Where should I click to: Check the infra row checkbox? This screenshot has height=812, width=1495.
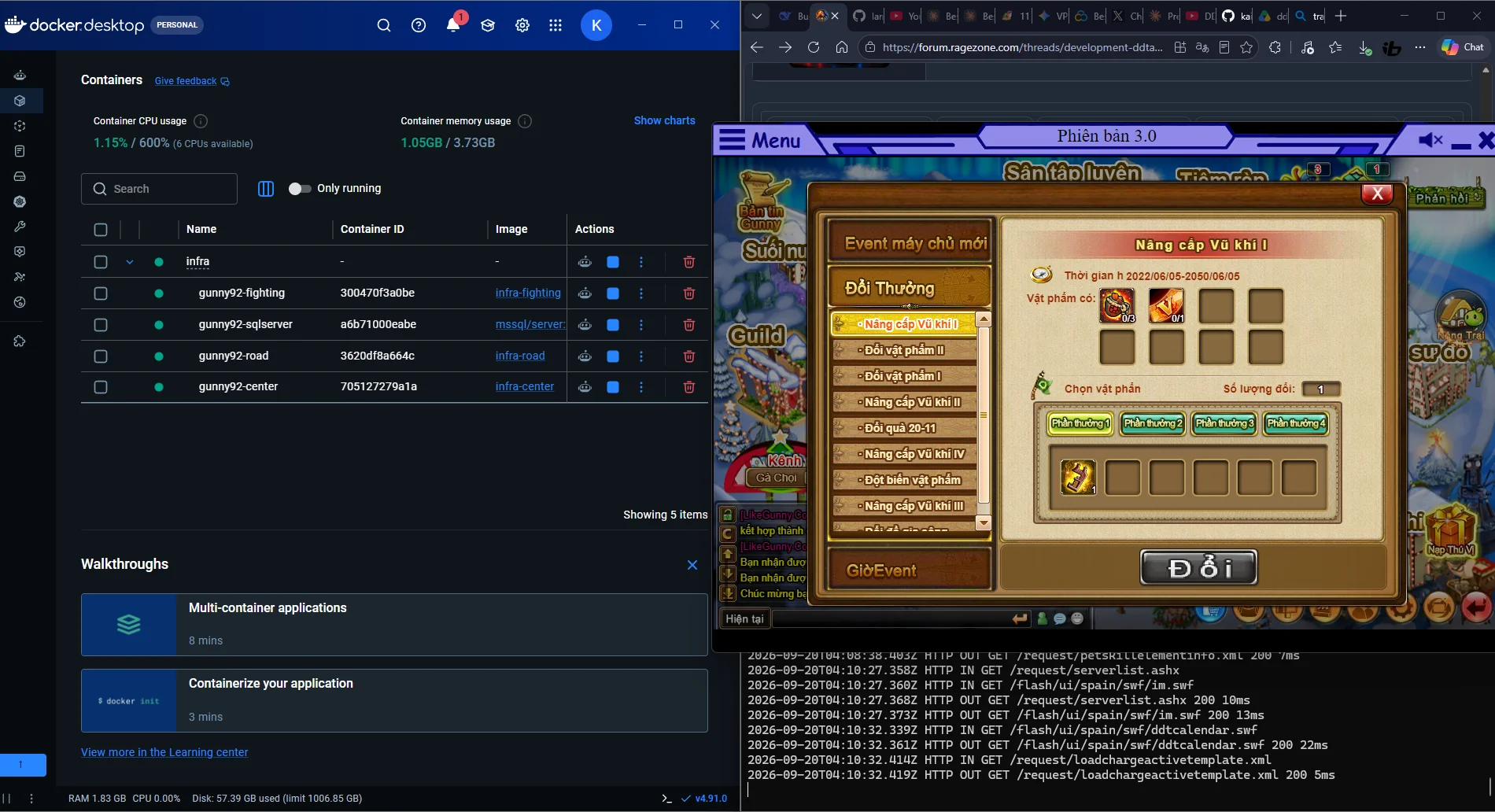101,262
